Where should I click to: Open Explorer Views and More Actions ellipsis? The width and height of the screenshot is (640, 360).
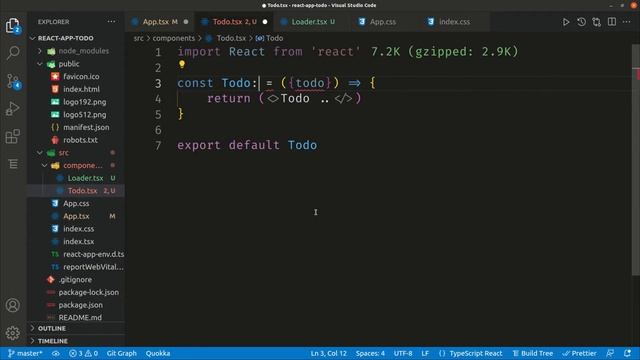coord(111,22)
